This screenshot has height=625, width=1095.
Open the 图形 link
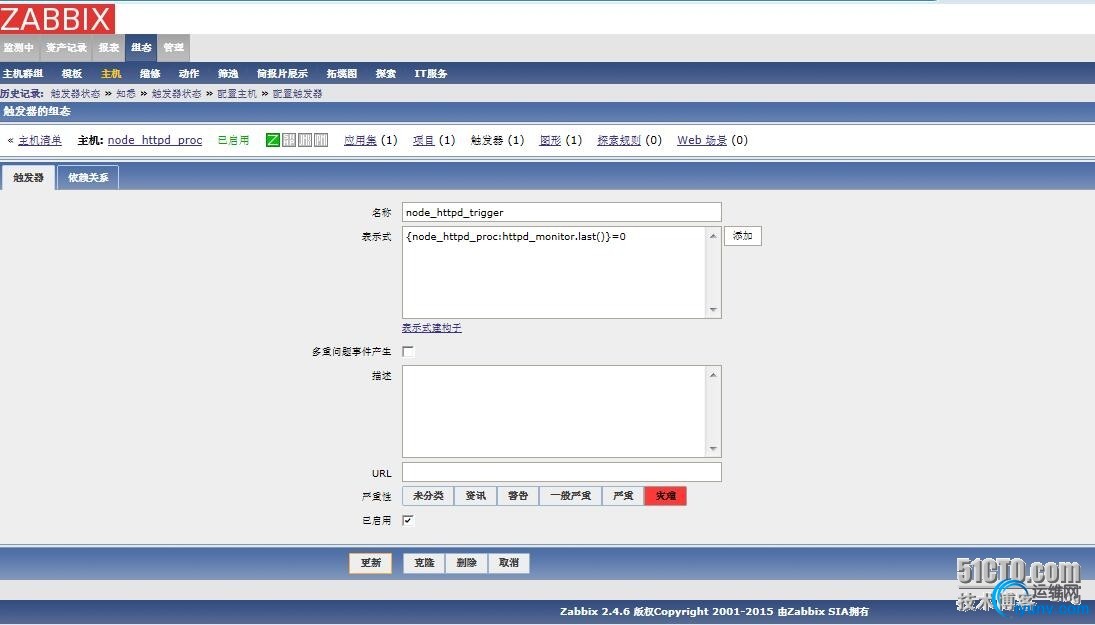click(550, 140)
